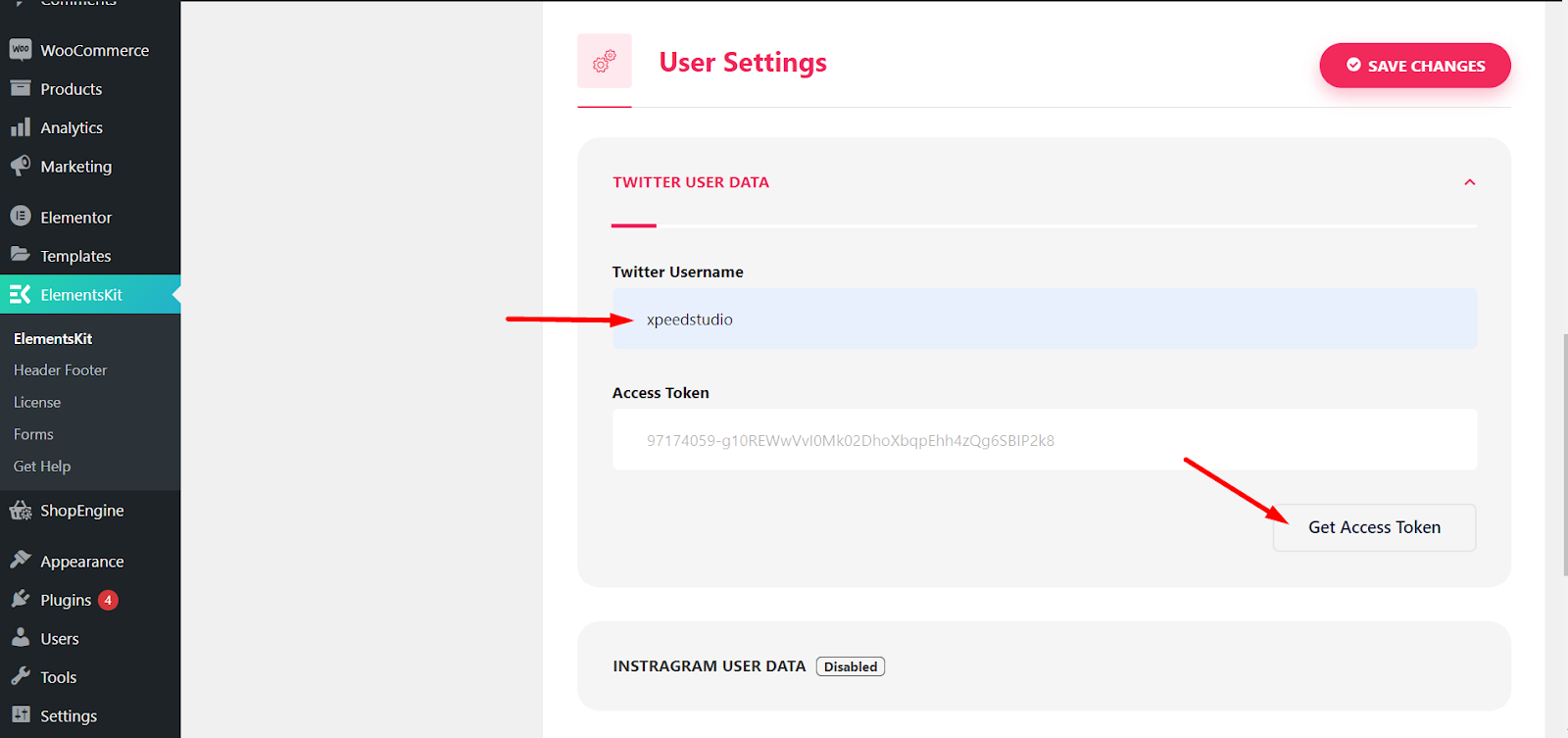Click Get Access Token button

[x=1374, y=527]
